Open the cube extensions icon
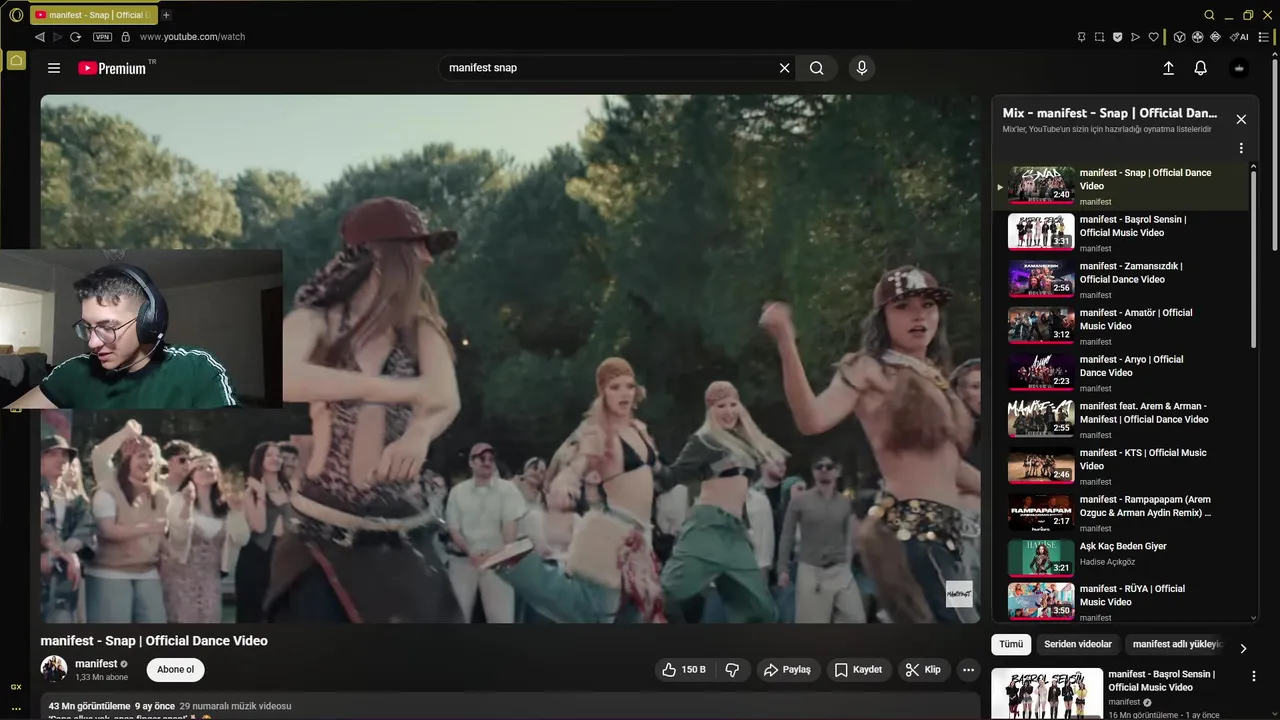This screenshot has height=720, width=1280. (1179, 37)
